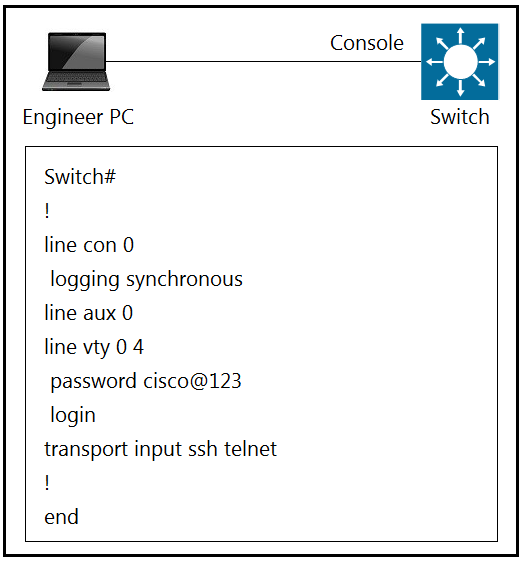Click the console cable line
This screenshot has height=561, width=522.
263,62
